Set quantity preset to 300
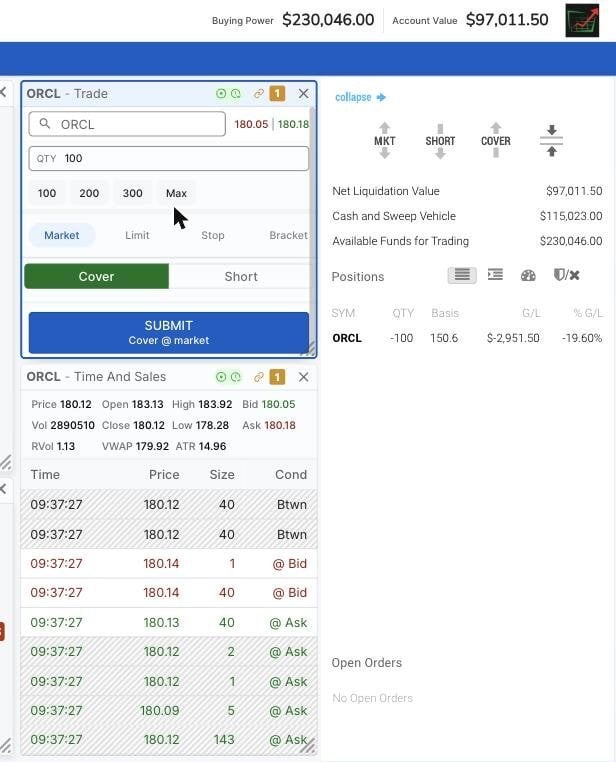 [133, 193]
